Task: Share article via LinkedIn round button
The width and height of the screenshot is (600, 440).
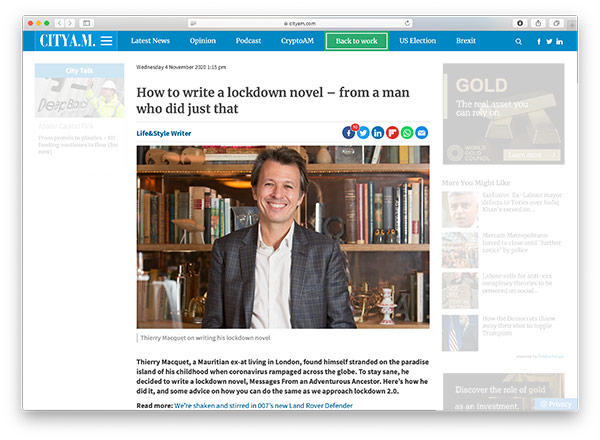Action: point(378,133)
